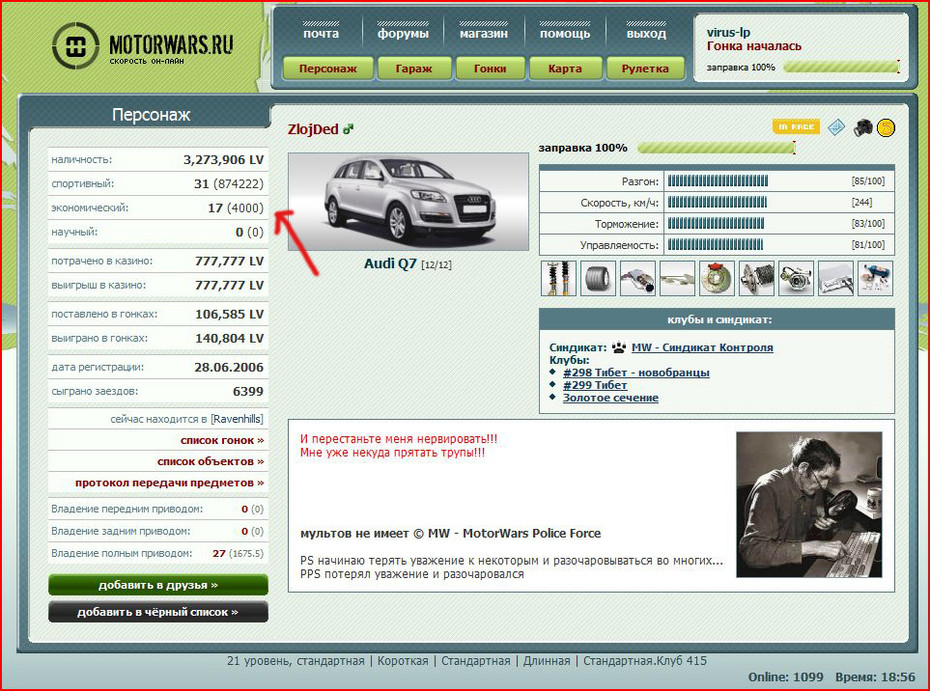This screenshot has width=930, height=691.
Task: Select the exhaust muffler part icon
Action: coord(638,278)
